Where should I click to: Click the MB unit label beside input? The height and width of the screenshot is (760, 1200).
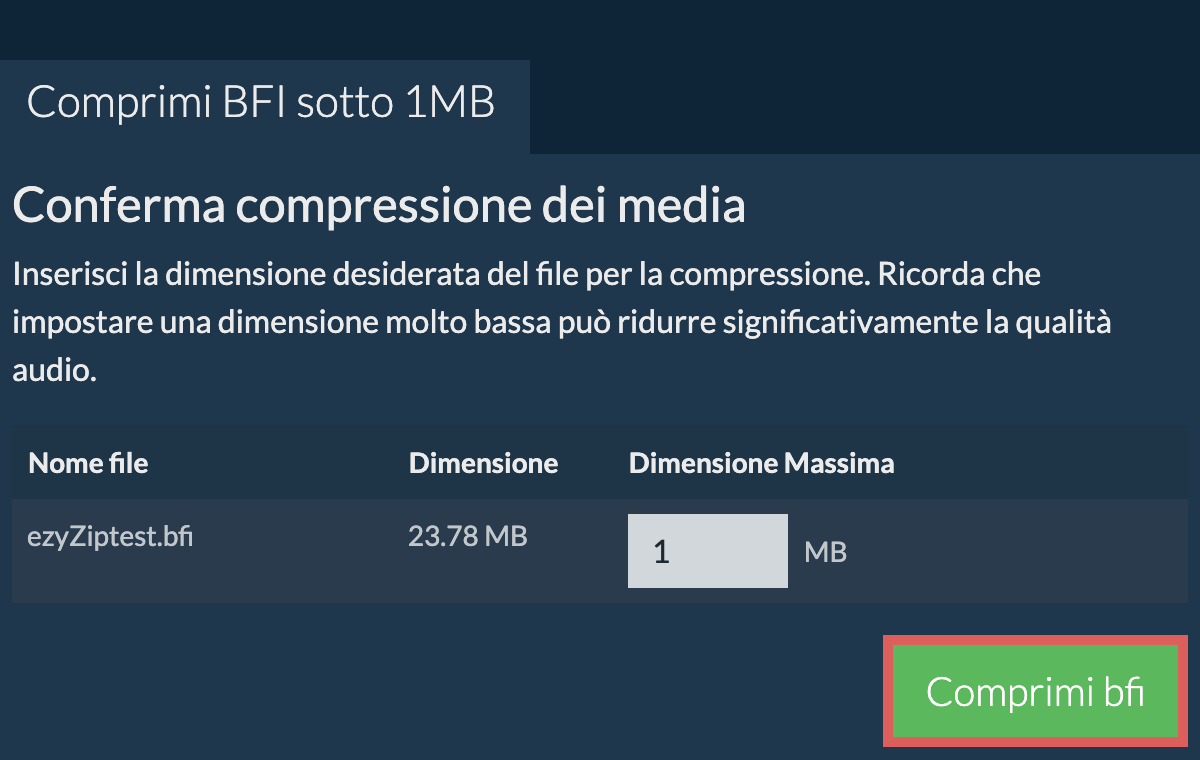[825, 552]
